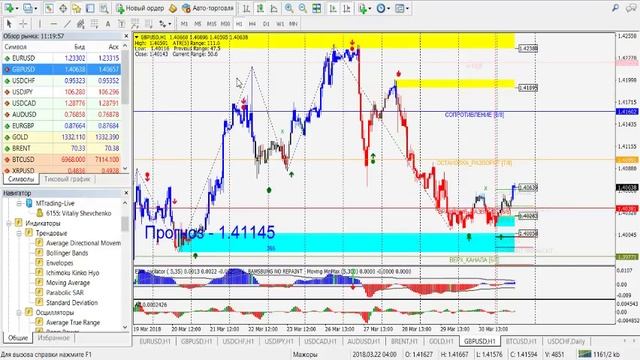Toggle the Market Watch window icon

[49, 8]
